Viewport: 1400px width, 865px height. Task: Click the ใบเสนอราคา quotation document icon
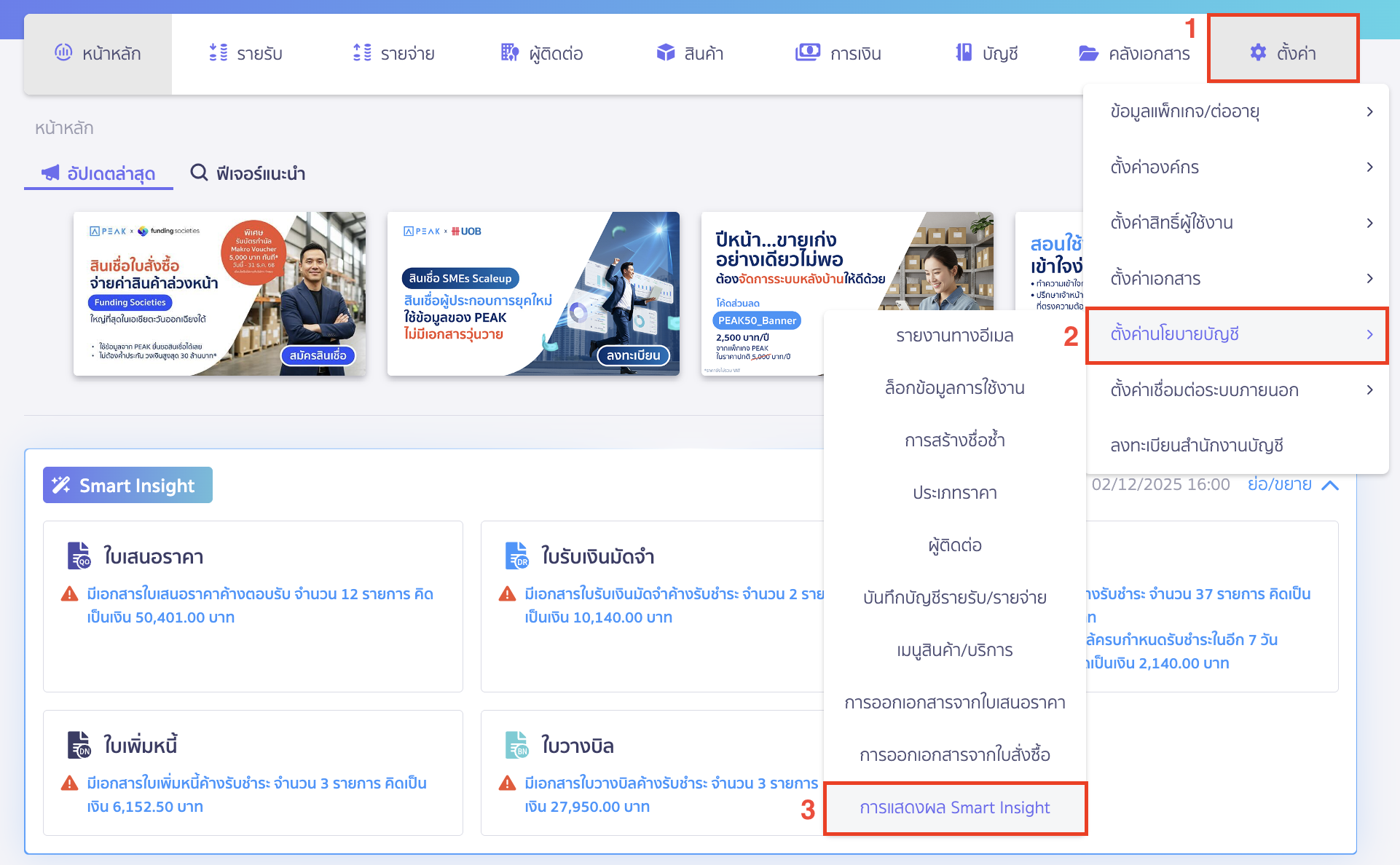pyautogui.click(x=78, y=556)
